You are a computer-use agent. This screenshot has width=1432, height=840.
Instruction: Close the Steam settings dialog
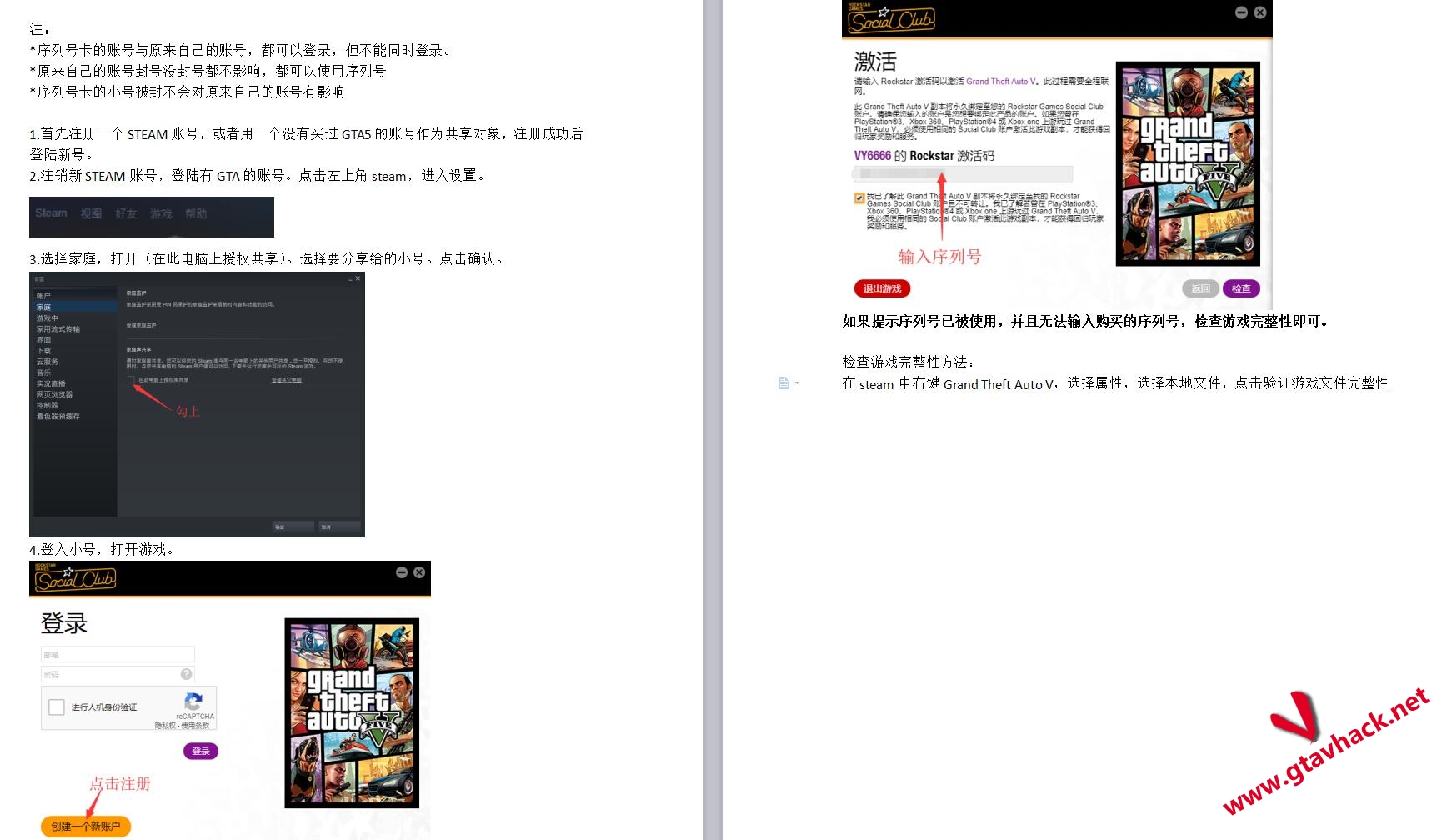(x=358, y=278)
